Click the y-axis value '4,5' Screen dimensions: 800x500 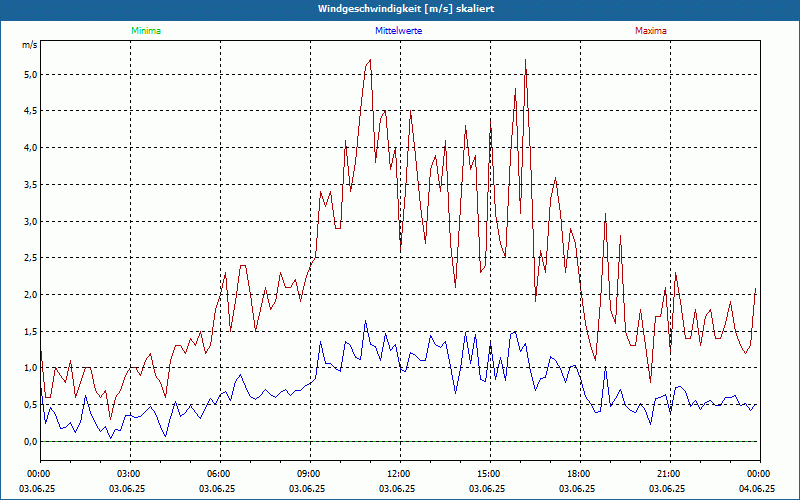tap(31, 111)
